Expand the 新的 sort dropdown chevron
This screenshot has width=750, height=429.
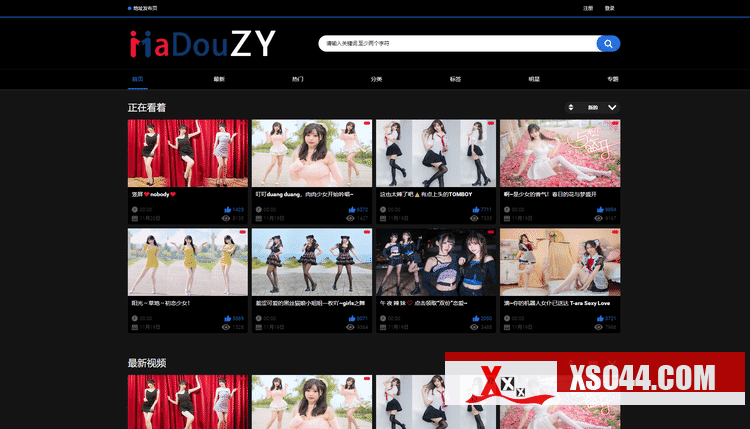tap(612, 107)
